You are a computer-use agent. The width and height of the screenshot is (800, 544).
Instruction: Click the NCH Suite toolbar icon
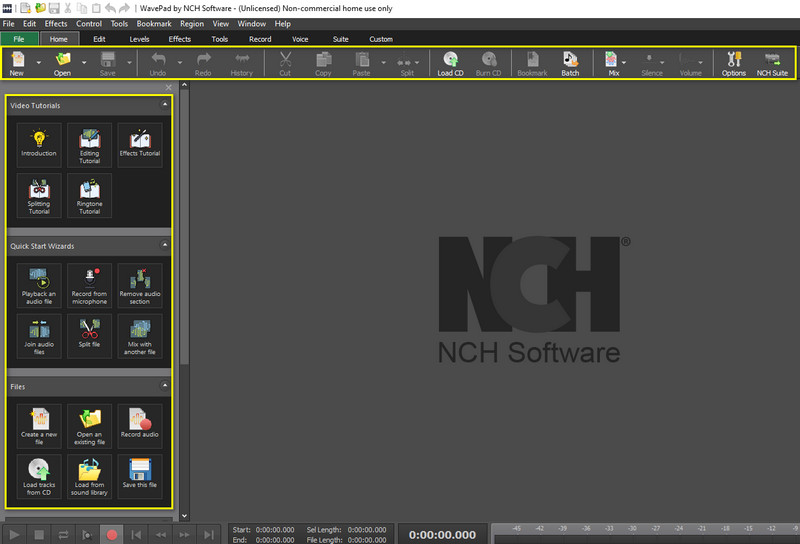(x=771, y=64)
